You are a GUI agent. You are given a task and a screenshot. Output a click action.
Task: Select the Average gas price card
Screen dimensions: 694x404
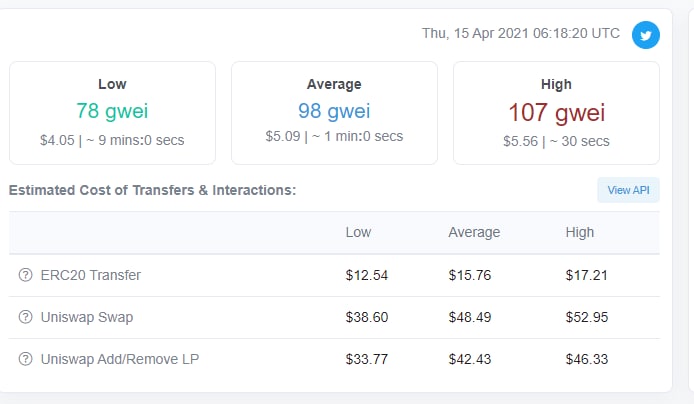click(334, 113)
